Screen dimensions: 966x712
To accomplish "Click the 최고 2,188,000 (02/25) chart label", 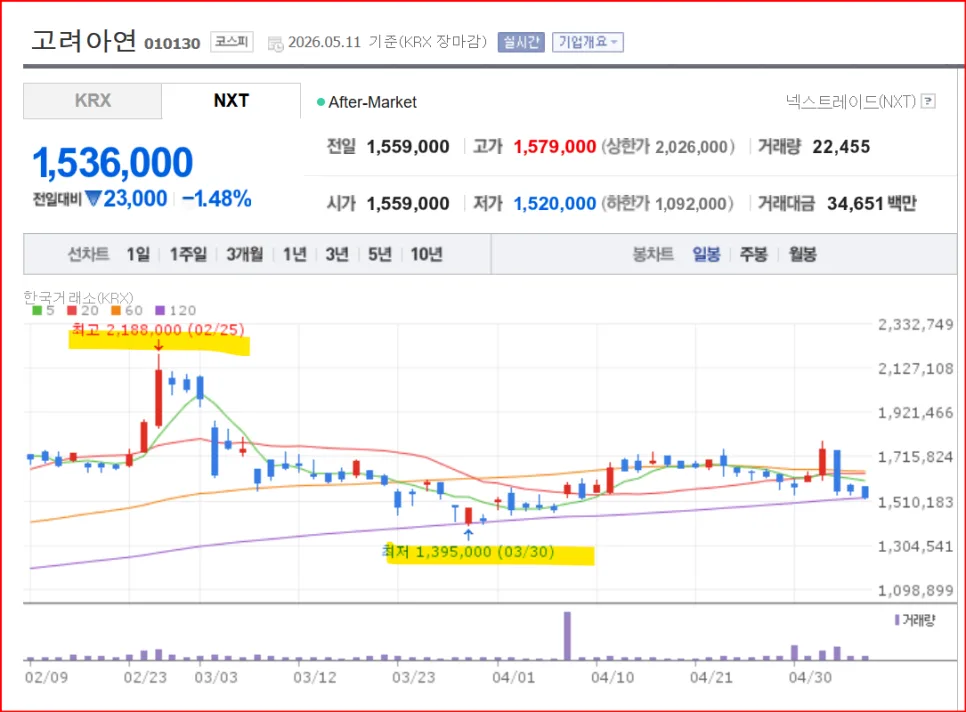I will click(x=158, y=330).
